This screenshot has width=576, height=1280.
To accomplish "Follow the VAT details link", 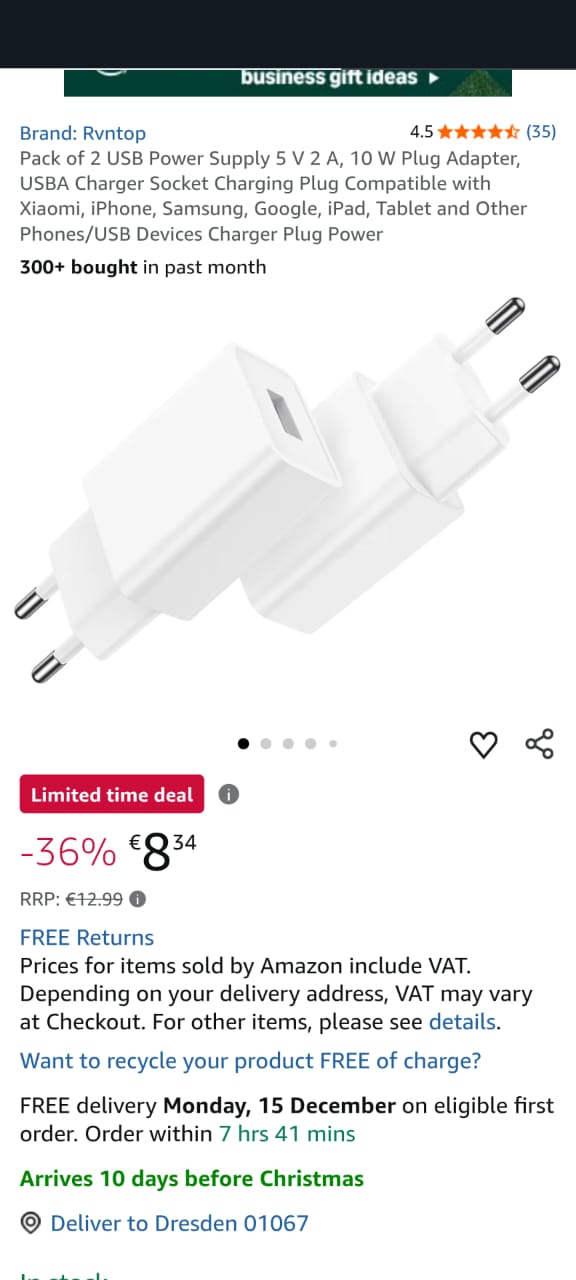I will [462, 1022].
